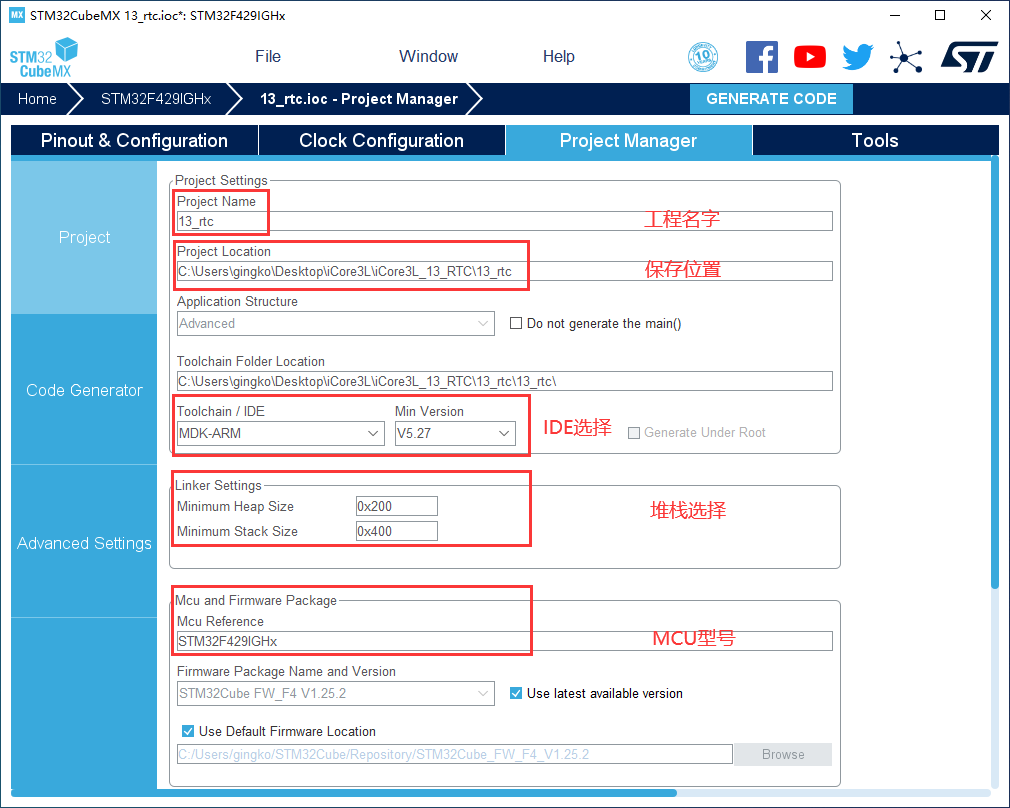Open the Application Structure dropdown
This screenshot has height=808, width=1010.
(336, 323)
